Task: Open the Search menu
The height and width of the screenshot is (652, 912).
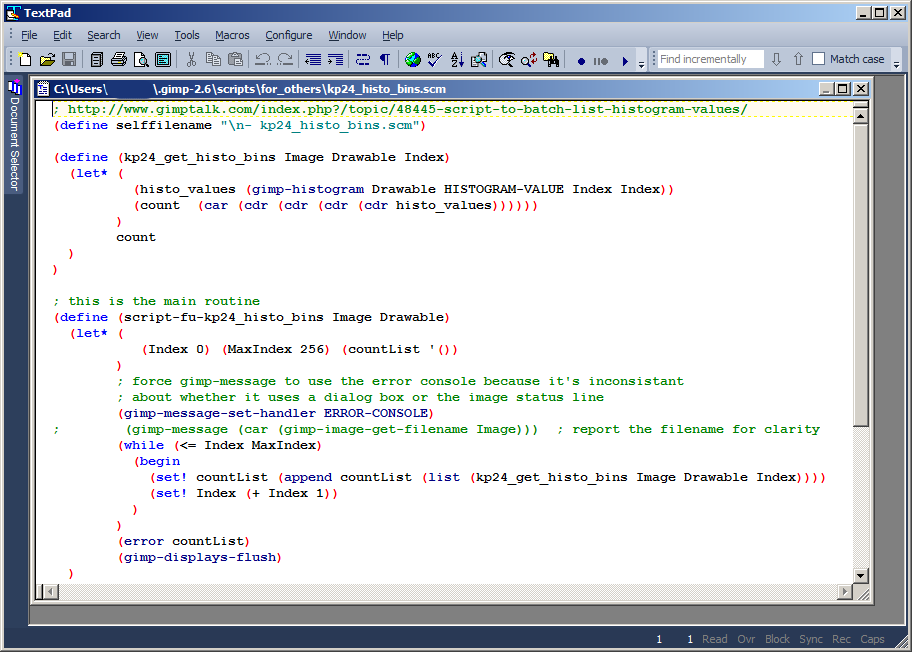Action: click(104, 35)
